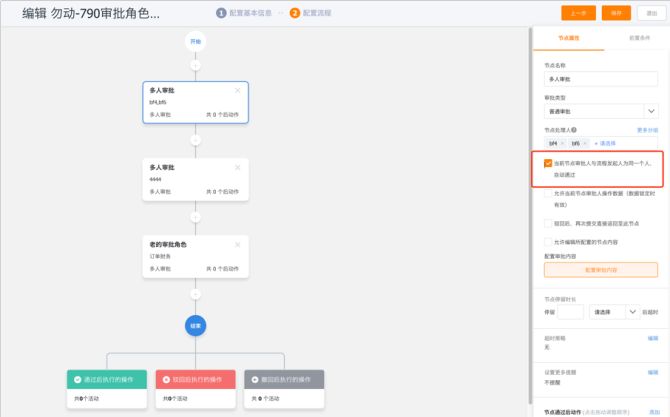The height and width of the screenshot is (417, 670).
Task: Click the green 通过后执行的操作 check icon
Action: click(x=77, y=379)
